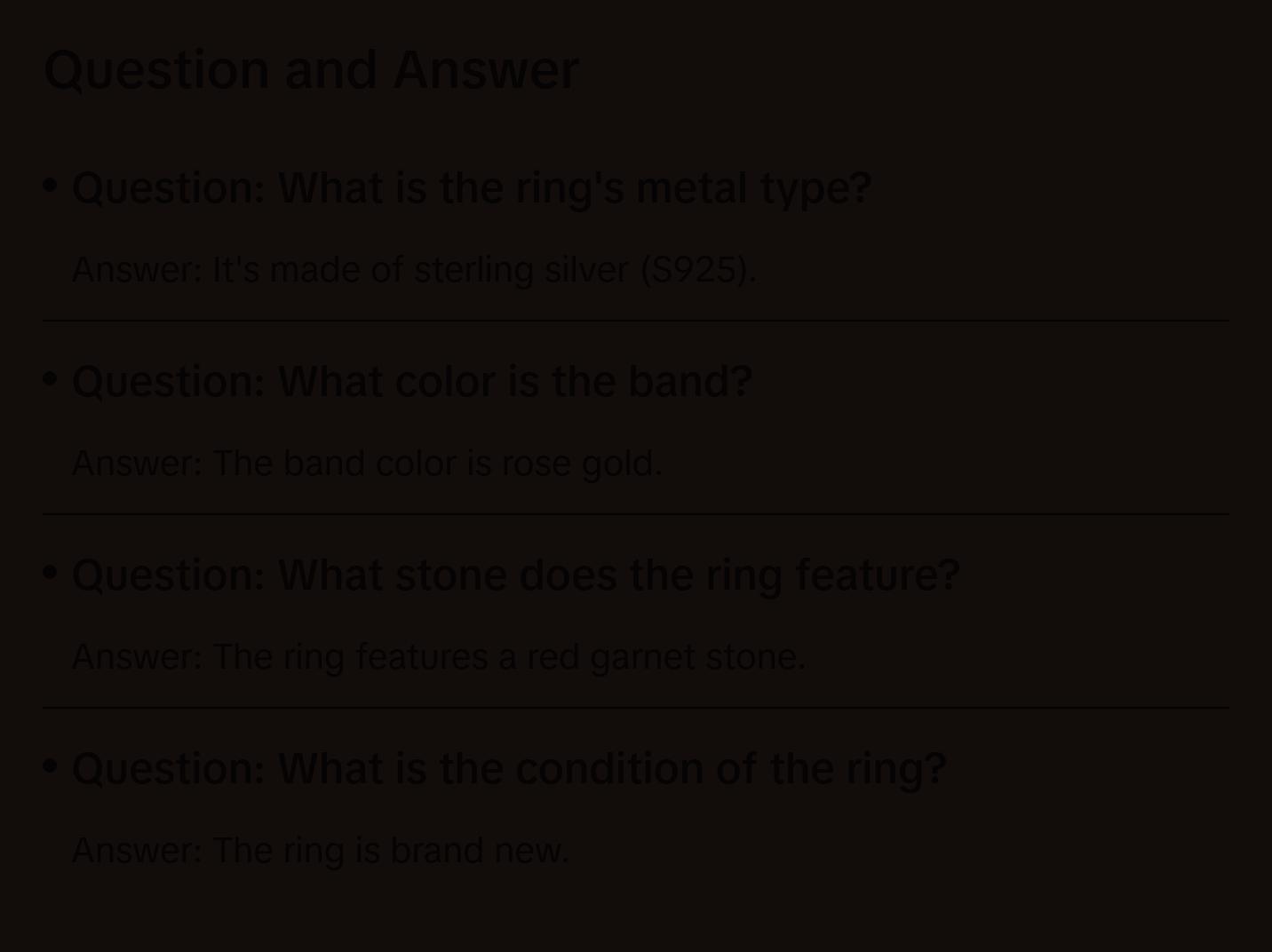Click the answer about the red garnet stone
This screenshot has height=952, width=1272.
pos(438,657)
